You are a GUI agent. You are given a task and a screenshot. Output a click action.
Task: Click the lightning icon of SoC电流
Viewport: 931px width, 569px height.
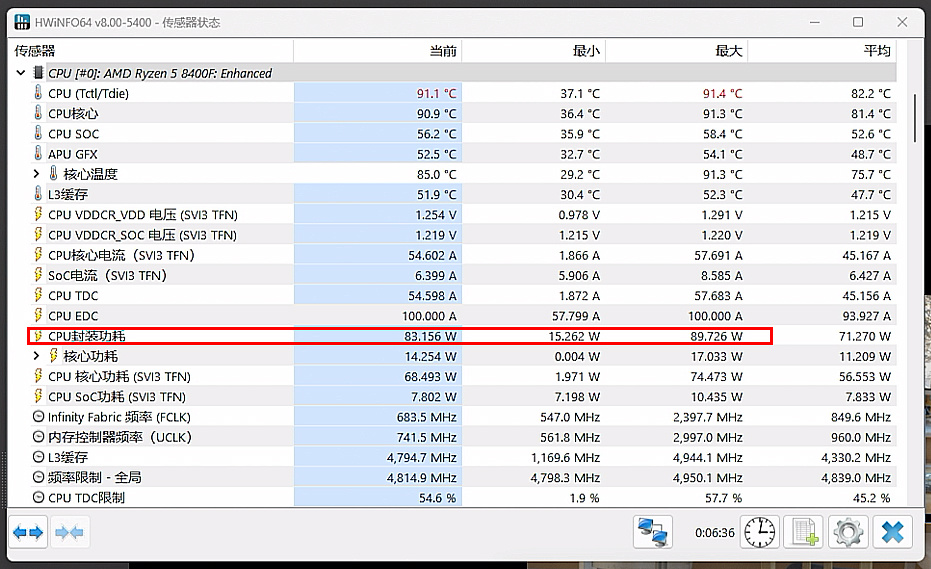[38, 274]
